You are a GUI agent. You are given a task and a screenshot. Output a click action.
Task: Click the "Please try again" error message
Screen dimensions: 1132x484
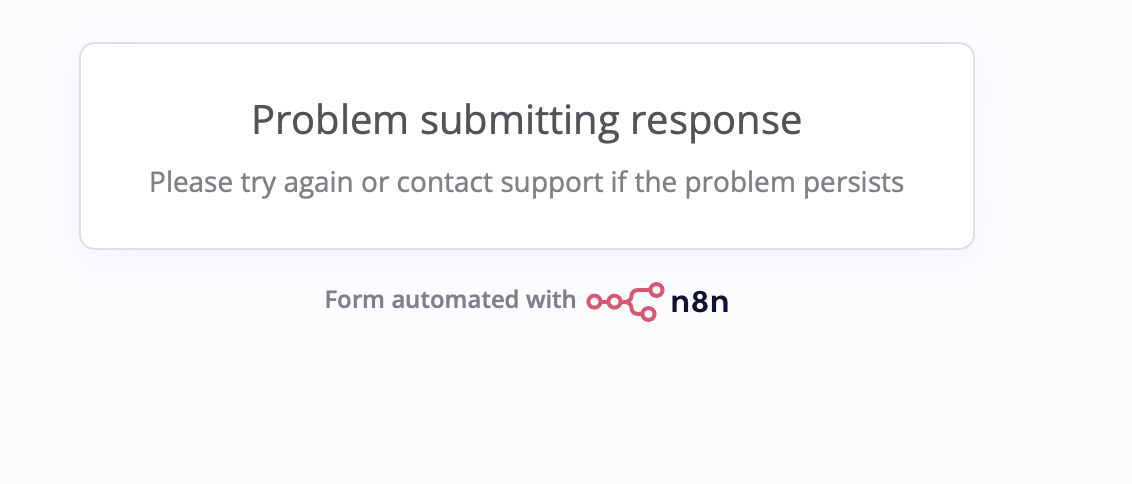(526, 182)
